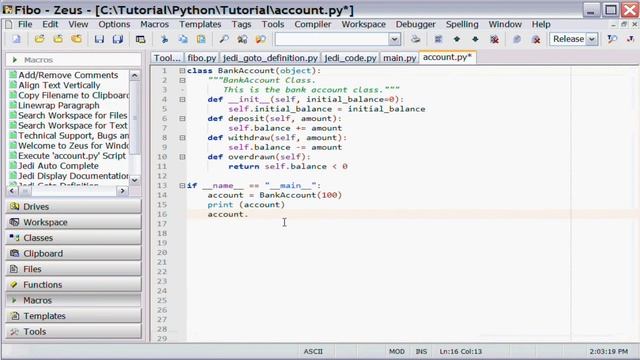Switch to the jedi_code.py tab
640x360 pixels.
tap(350, 58)
